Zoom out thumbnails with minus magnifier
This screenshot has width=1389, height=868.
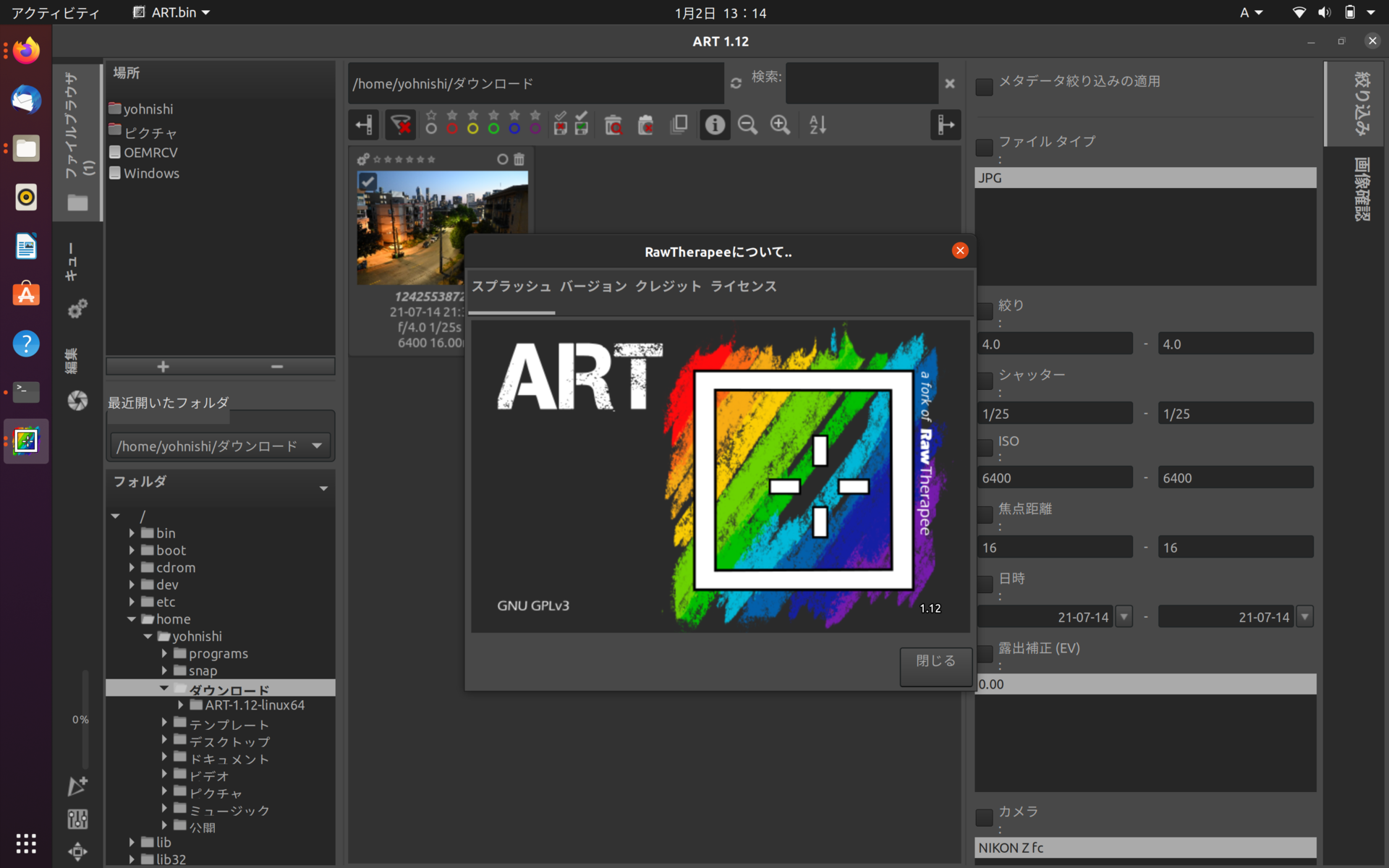[x=747, y=125]
